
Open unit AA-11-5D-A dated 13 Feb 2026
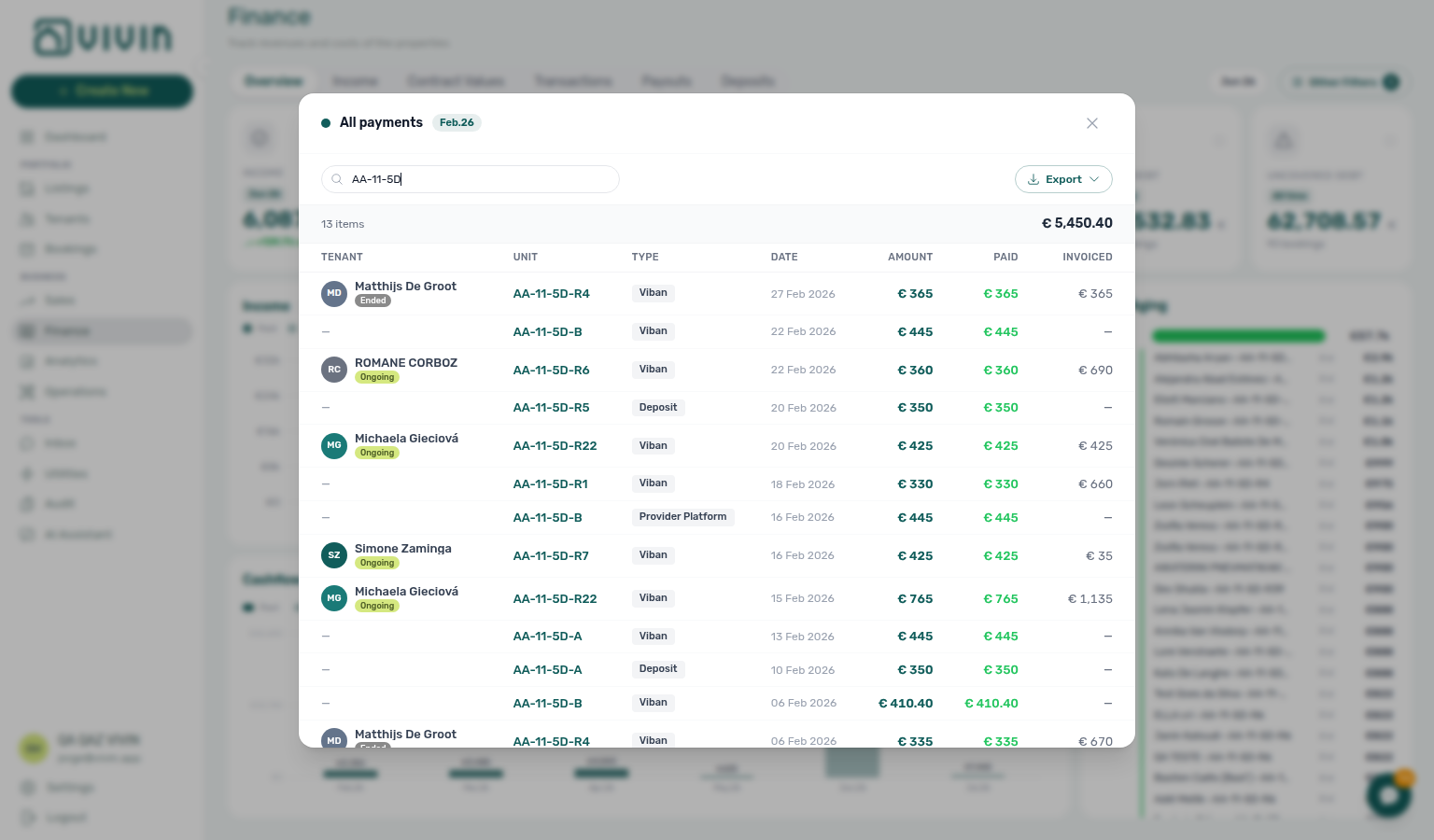pyautogui.click(x=547, y=637)
